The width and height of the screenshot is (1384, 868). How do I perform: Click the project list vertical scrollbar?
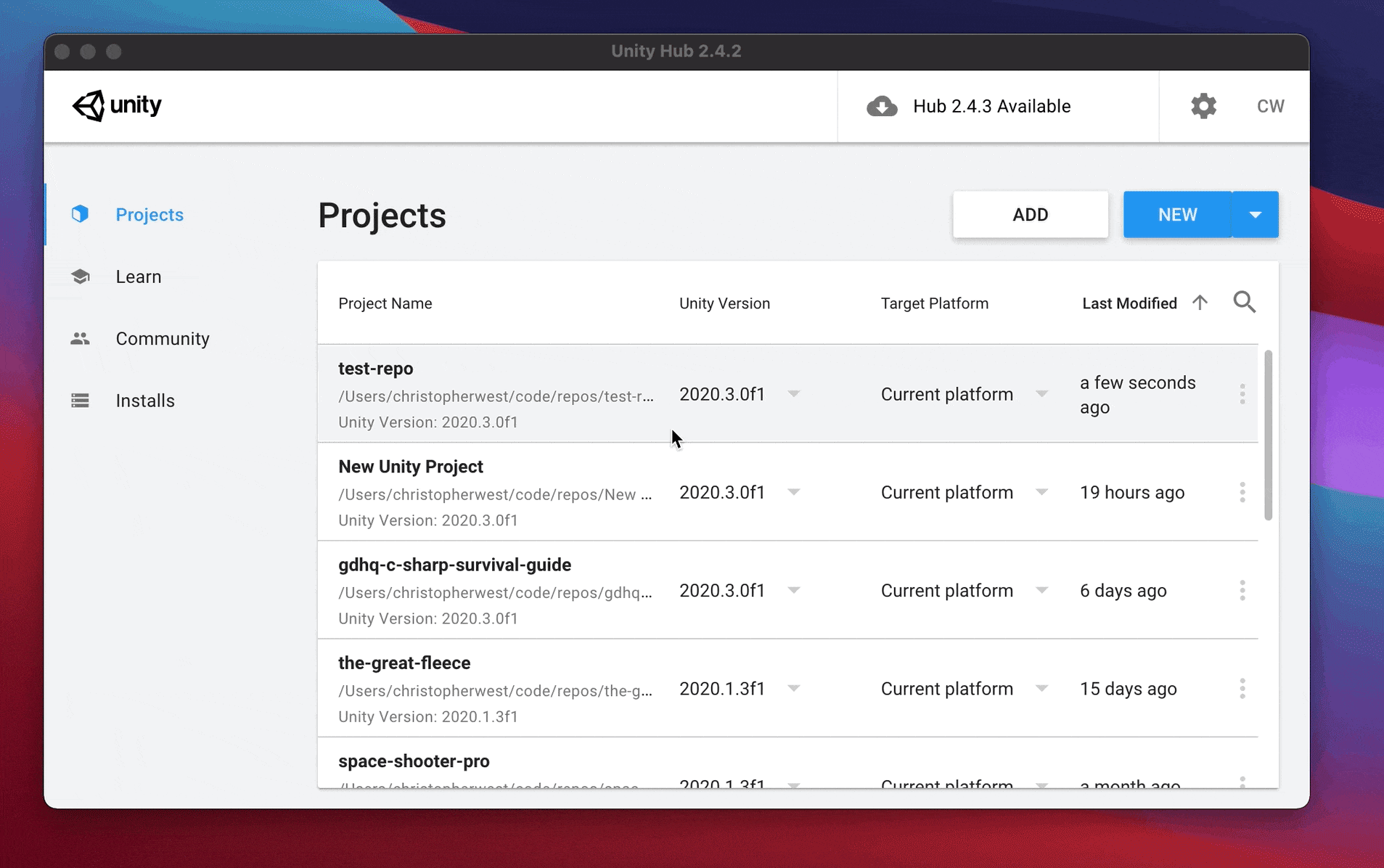[x=1268, y=435]
